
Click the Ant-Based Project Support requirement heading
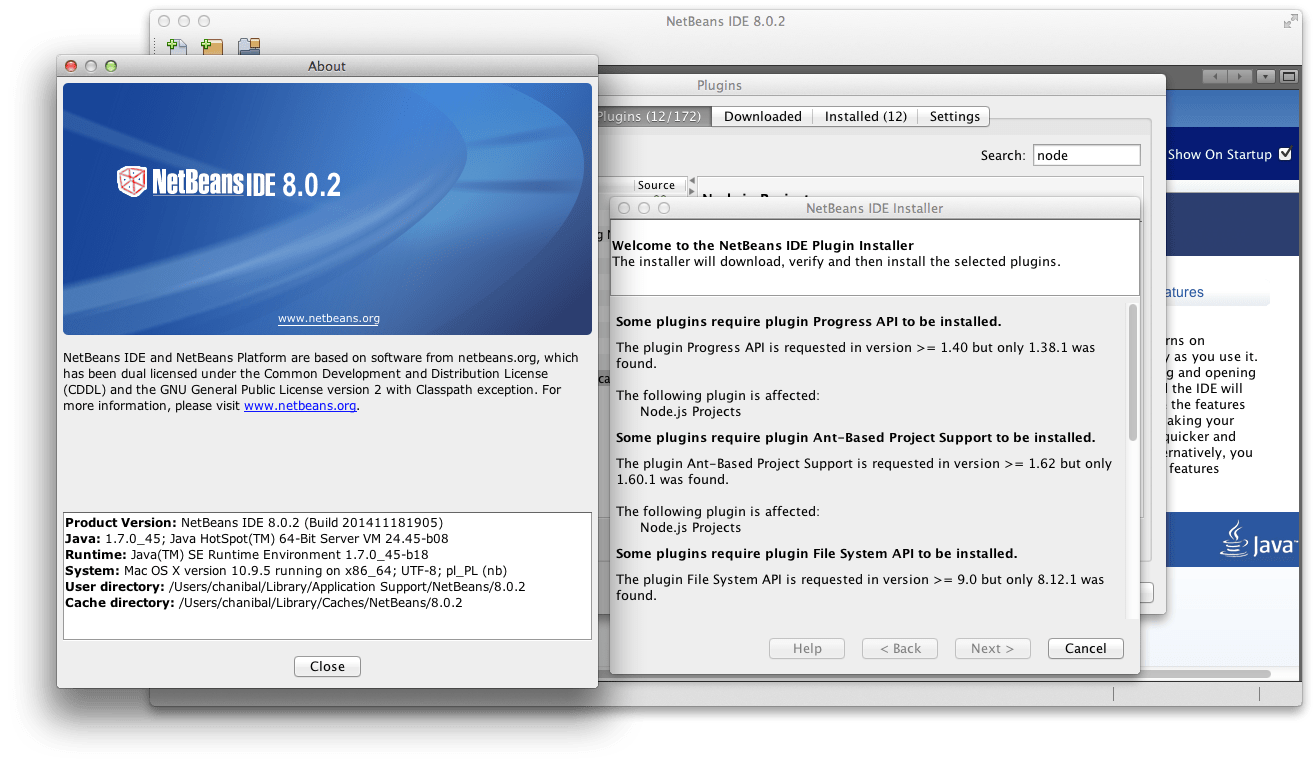(855, 437)
